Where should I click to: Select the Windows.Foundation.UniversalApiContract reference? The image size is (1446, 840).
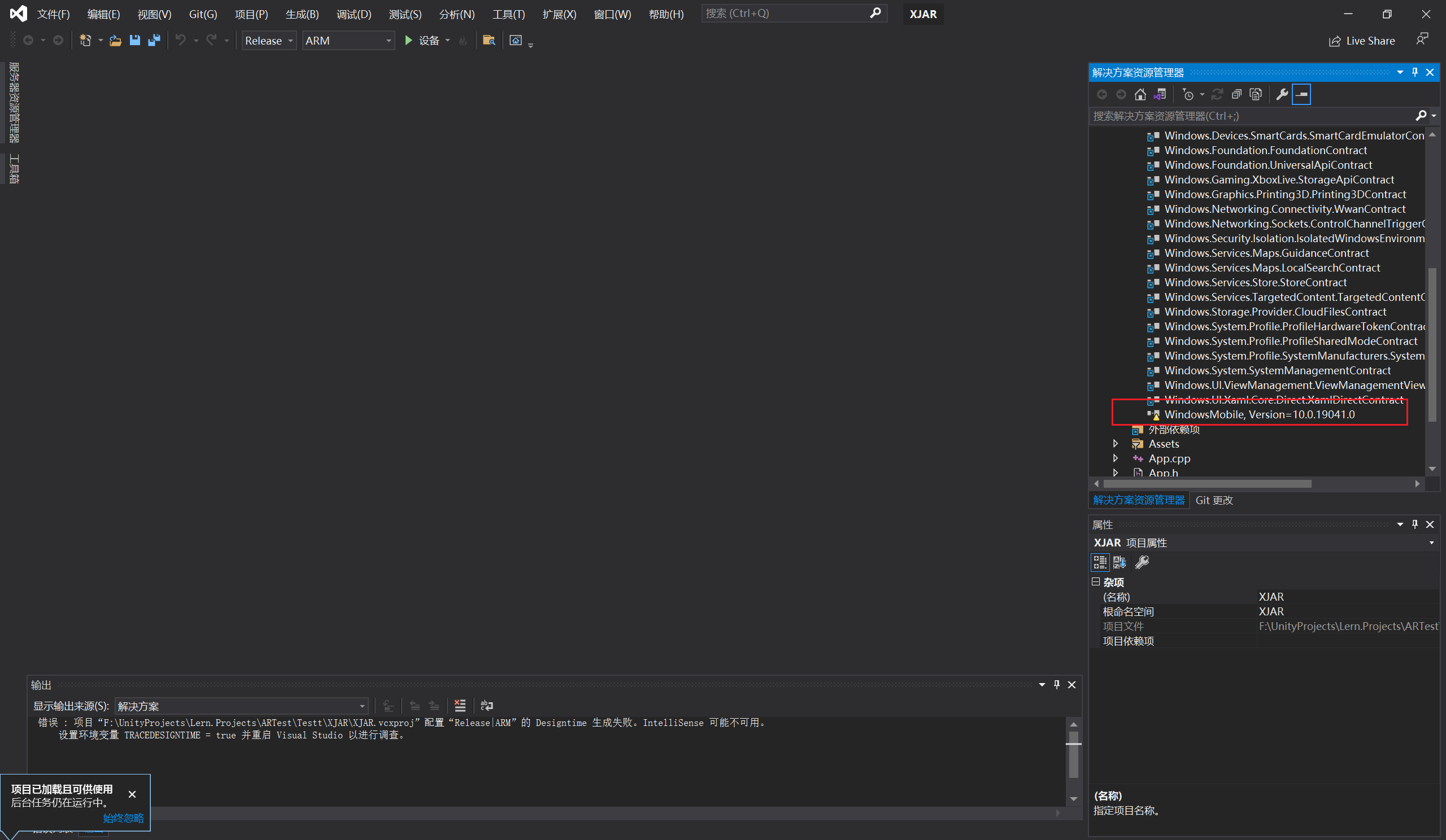pos(1268,165)
